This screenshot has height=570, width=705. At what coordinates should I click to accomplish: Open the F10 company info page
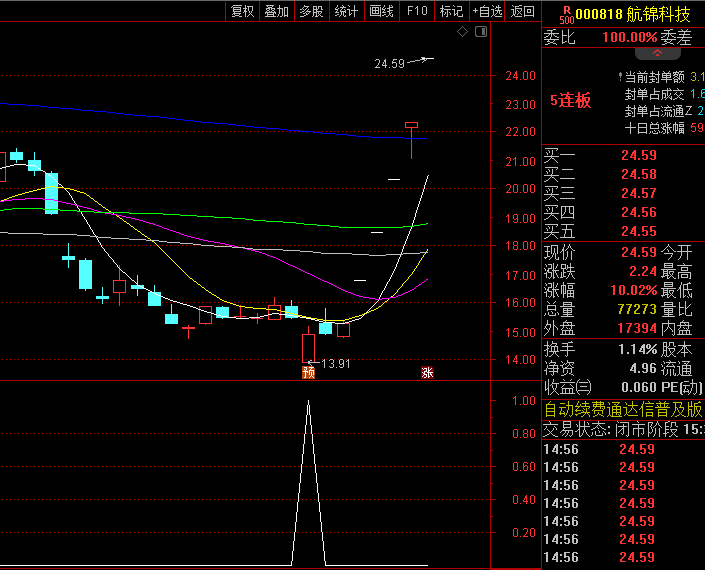pos(417,11)
